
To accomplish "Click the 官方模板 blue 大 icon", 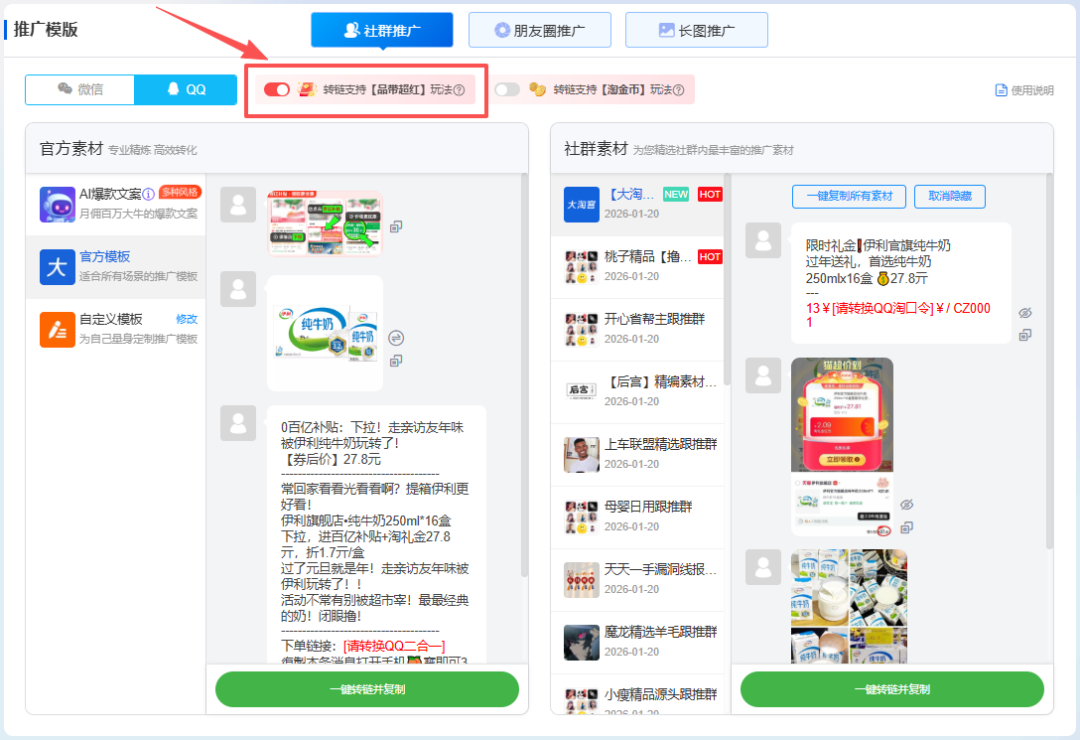I will 57,267.
